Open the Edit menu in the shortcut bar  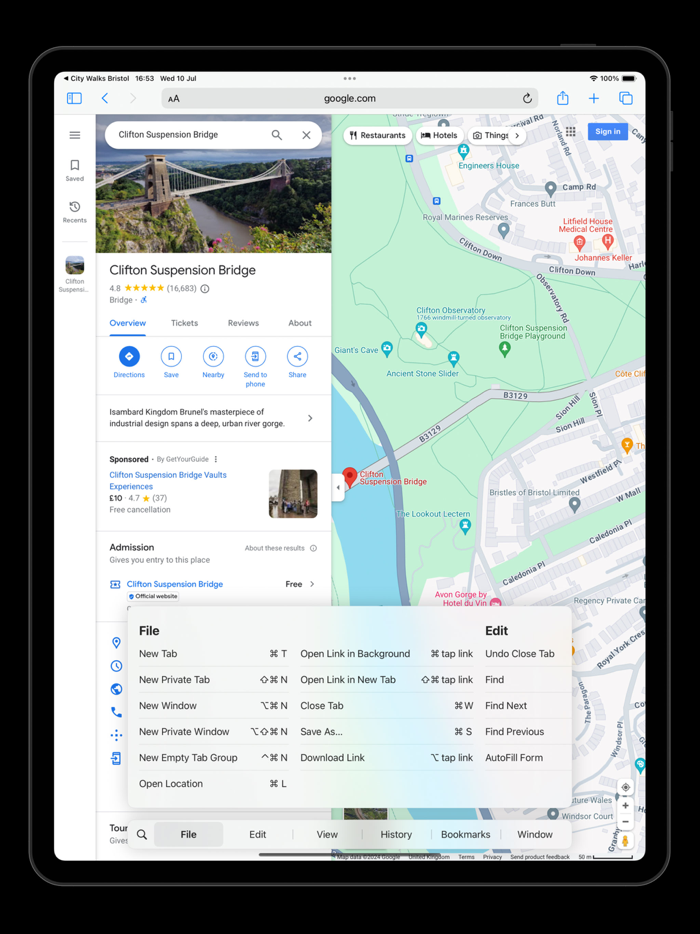click(257, 835)
